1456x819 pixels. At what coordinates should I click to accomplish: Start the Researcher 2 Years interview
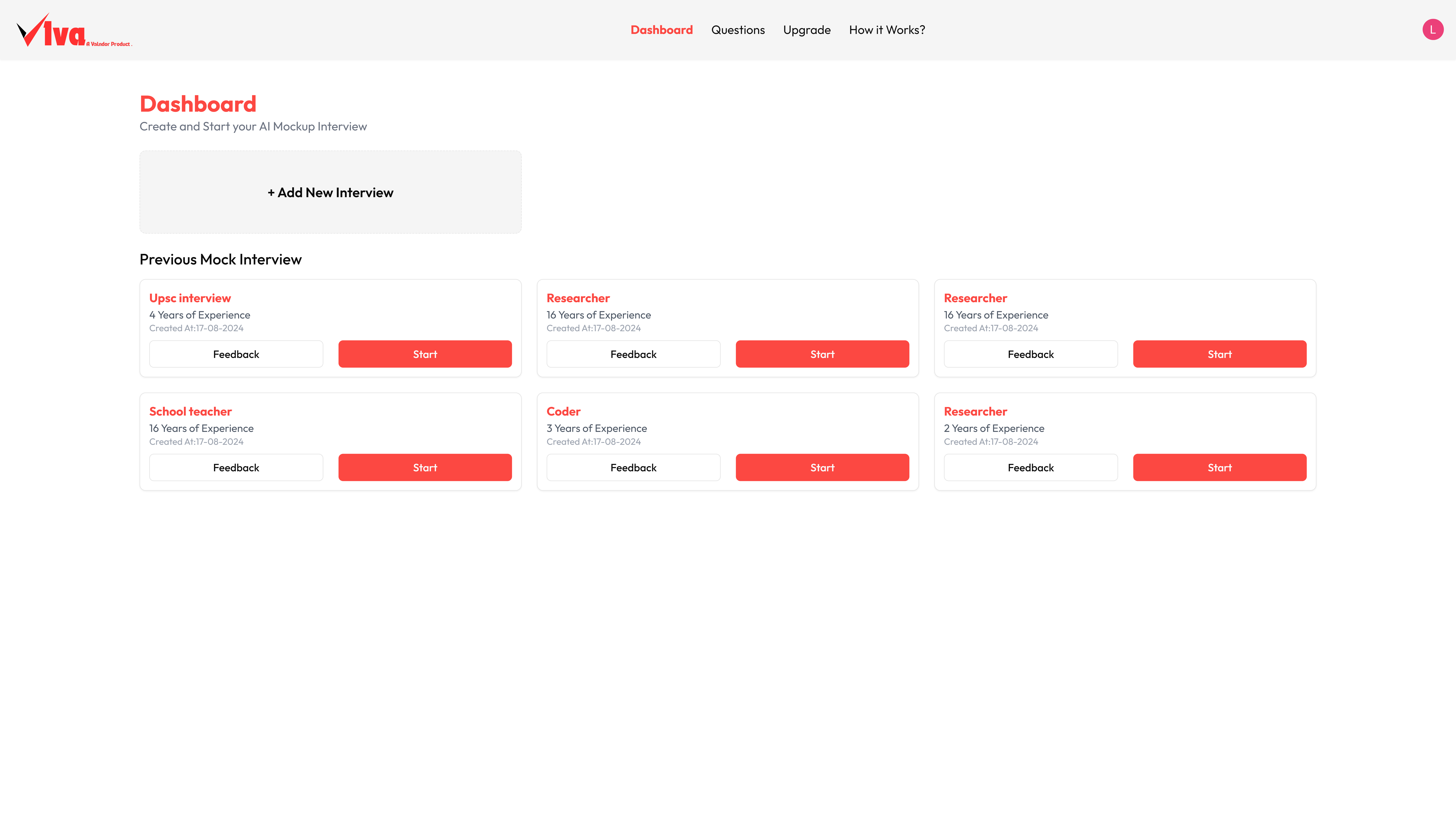point(1220,468)
